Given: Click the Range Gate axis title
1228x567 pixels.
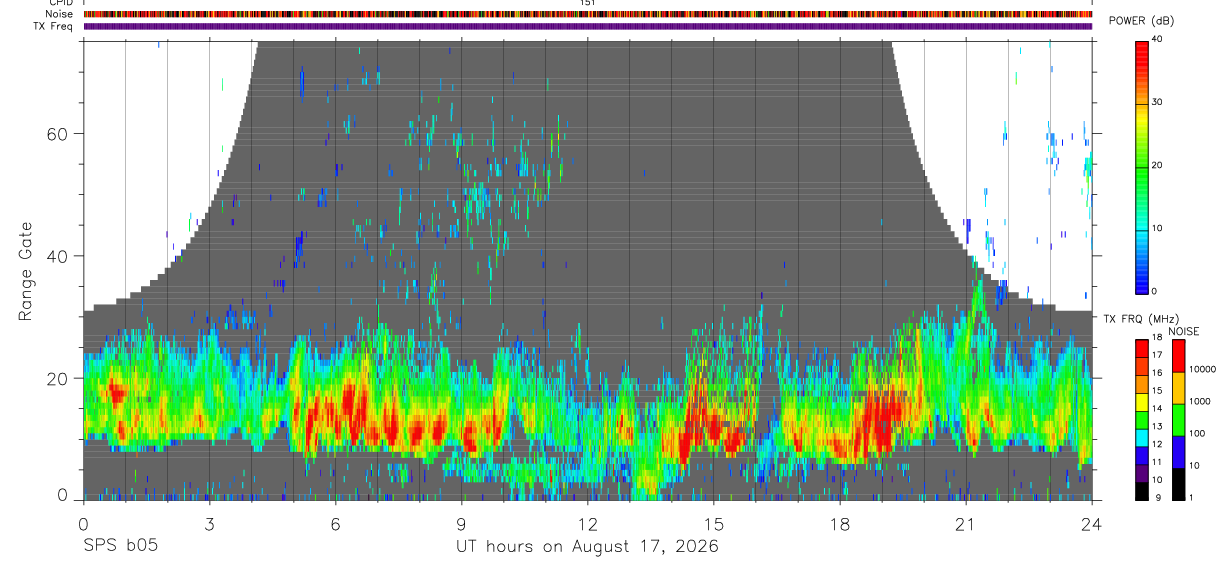Looking at the screenshot, I should [25, 271].
